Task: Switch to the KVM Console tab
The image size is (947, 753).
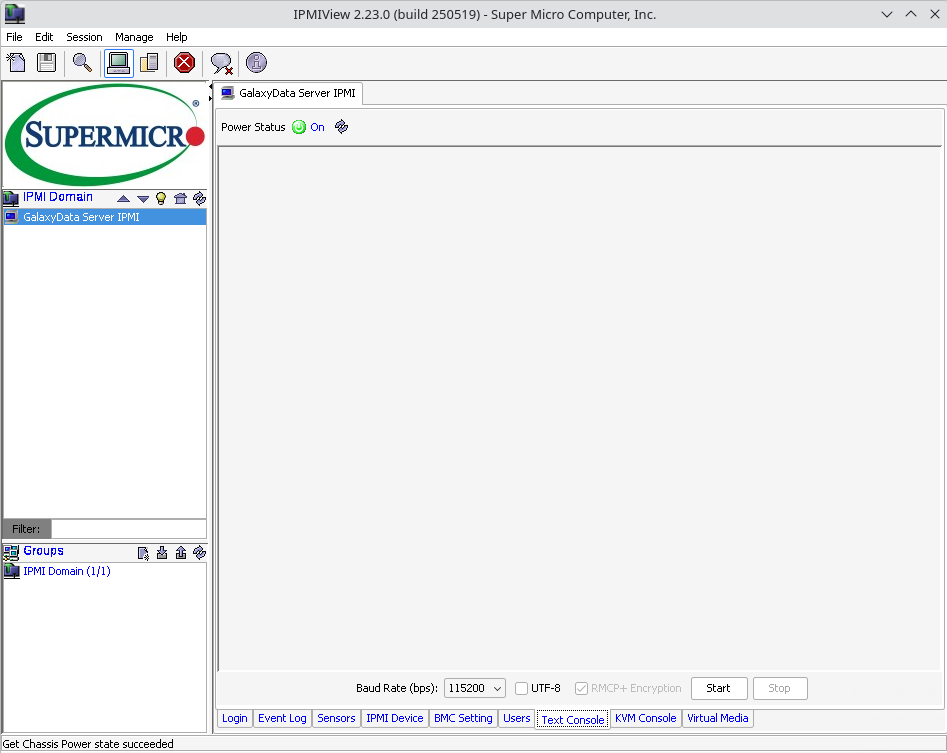Action: pyautogui.click(x=646, y=718)
